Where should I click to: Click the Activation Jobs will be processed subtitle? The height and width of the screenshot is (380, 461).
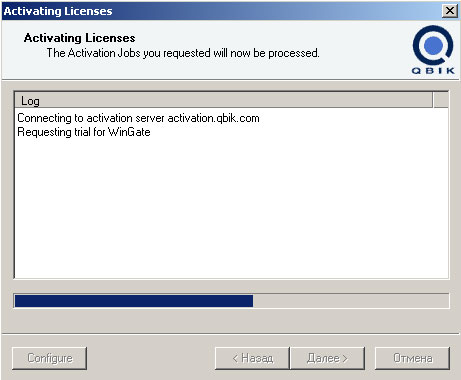click(x=183, y=53)
